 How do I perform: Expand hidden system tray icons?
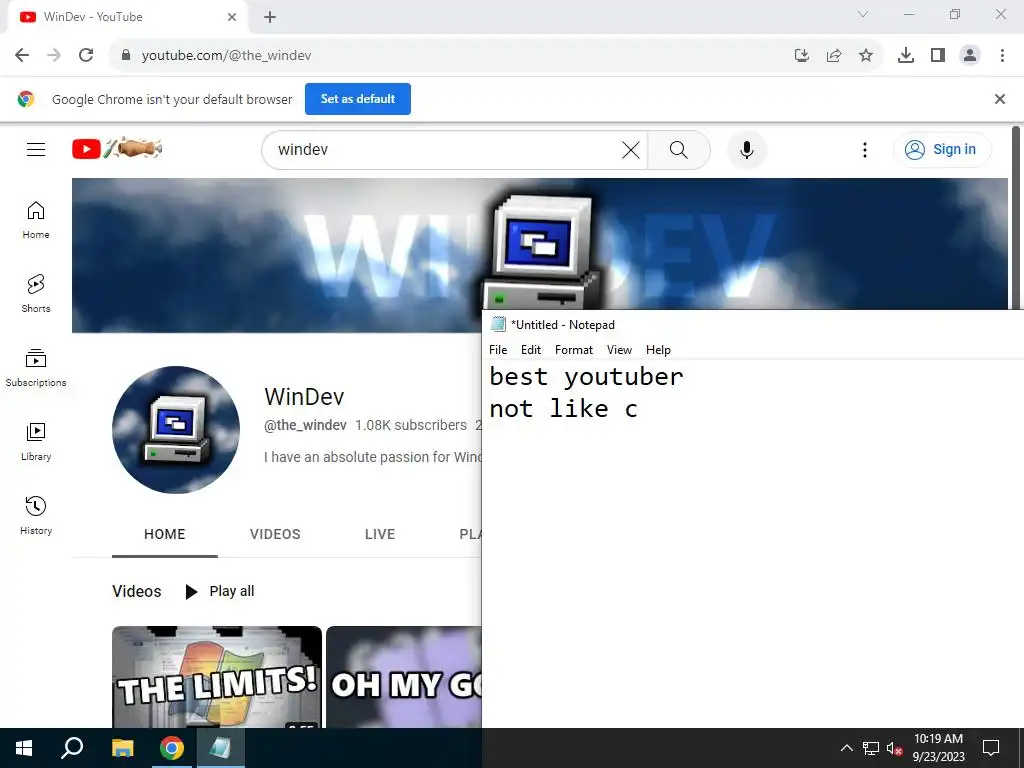[x=846, y=748]
